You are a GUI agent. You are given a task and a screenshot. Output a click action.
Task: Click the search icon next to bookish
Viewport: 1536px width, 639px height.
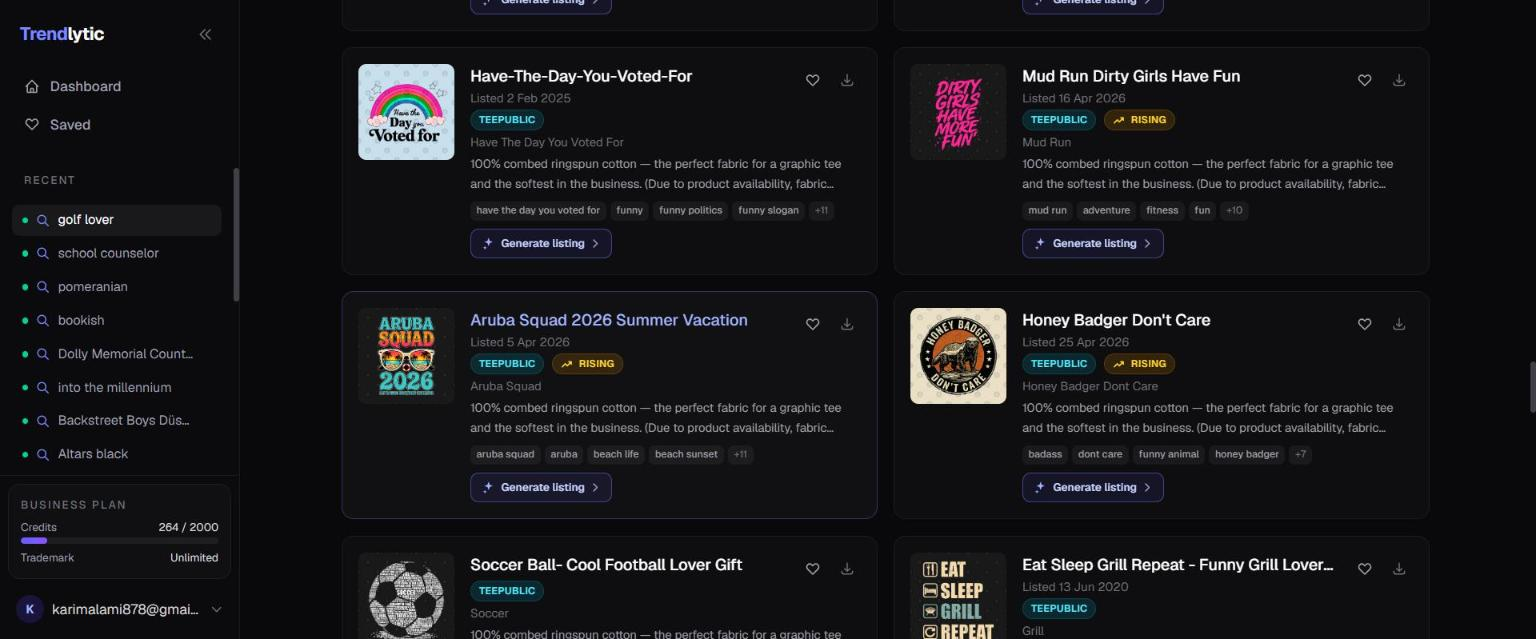point(43,320)
